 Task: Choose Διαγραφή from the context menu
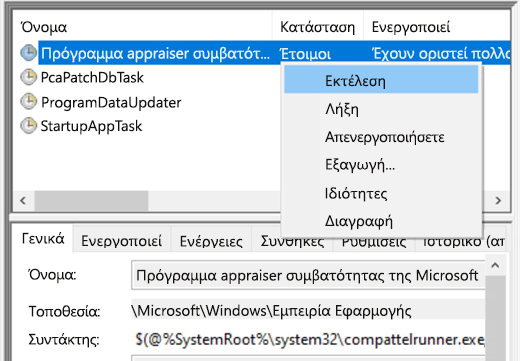pyautogui.click(x=381, y=221)
